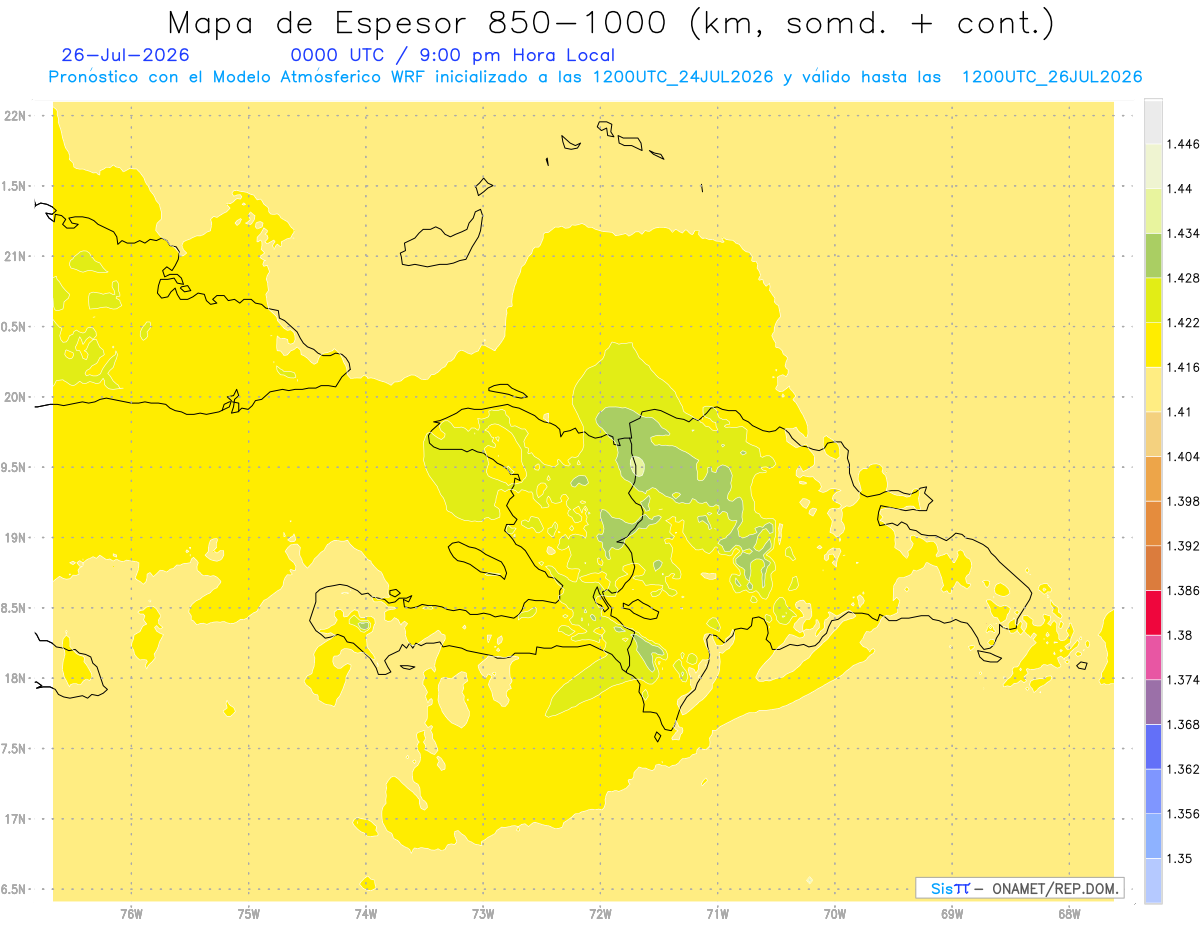Click the '75W' longitude label
Image resolution: width=1200 pixels, height=927 pixels.
coord(249,914)
